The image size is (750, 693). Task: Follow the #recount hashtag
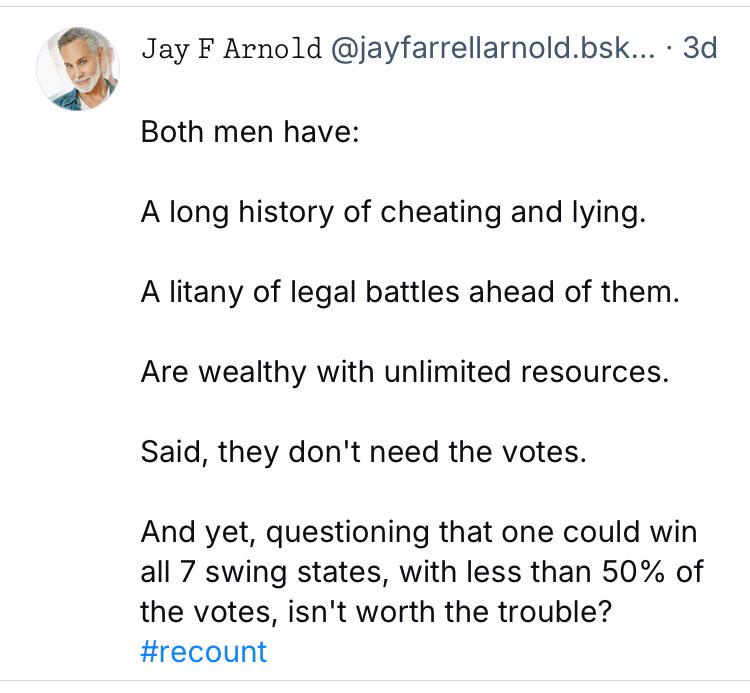point(204,651)
